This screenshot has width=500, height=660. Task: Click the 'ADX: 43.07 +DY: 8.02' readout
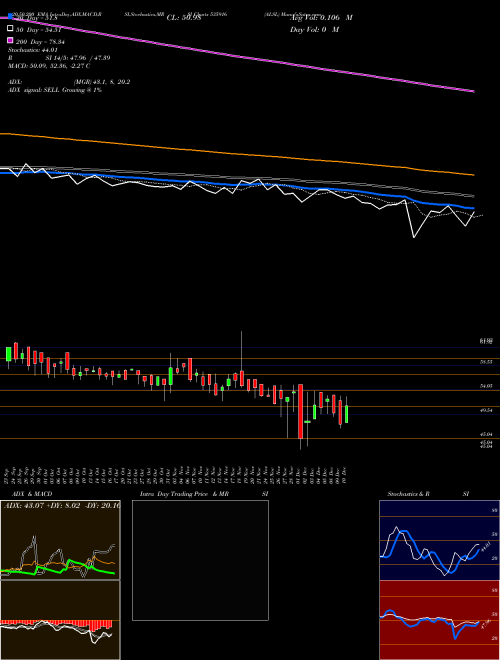(x=60, y=505)
